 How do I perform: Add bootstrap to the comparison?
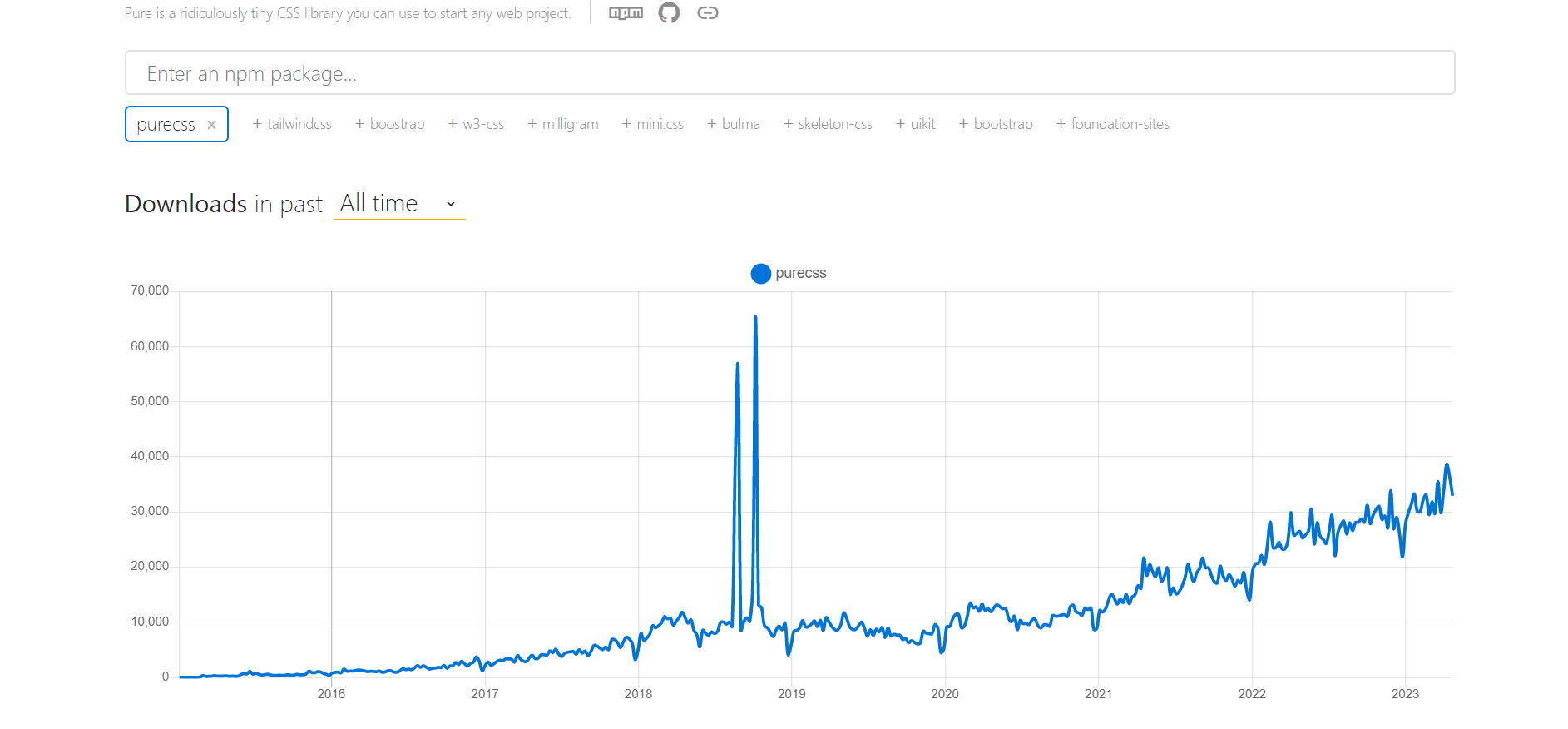996,124
